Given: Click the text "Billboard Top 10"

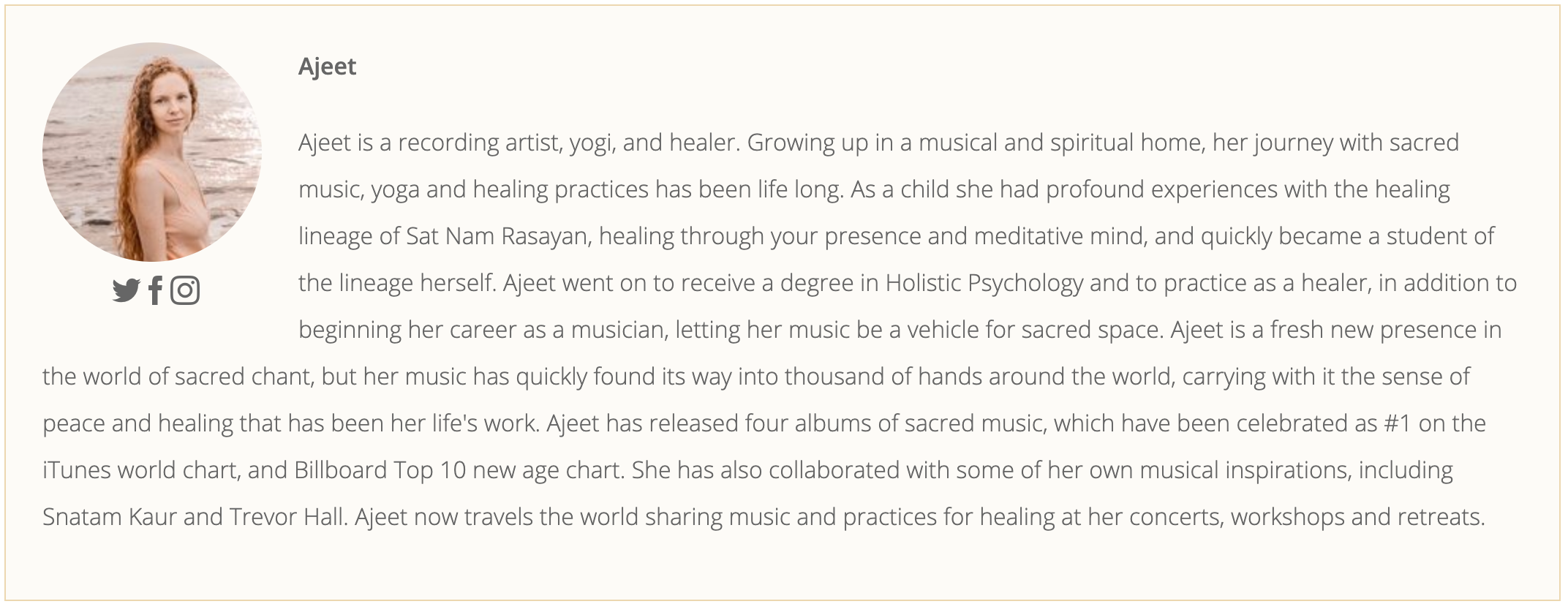Looking at the screenshot, I should [x=380, y=470].
